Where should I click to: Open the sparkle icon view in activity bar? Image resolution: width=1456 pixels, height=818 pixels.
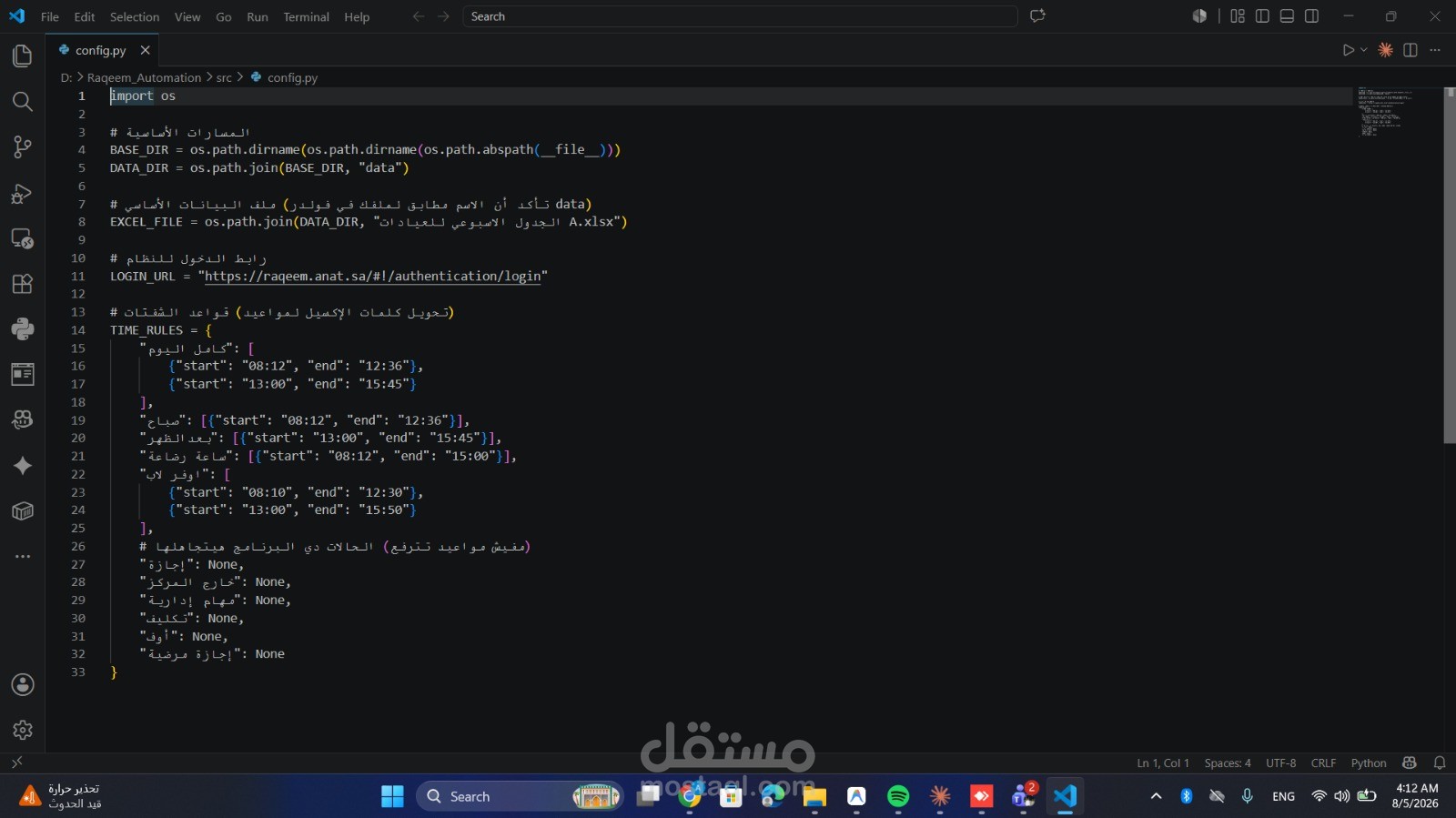pos(23,466)
